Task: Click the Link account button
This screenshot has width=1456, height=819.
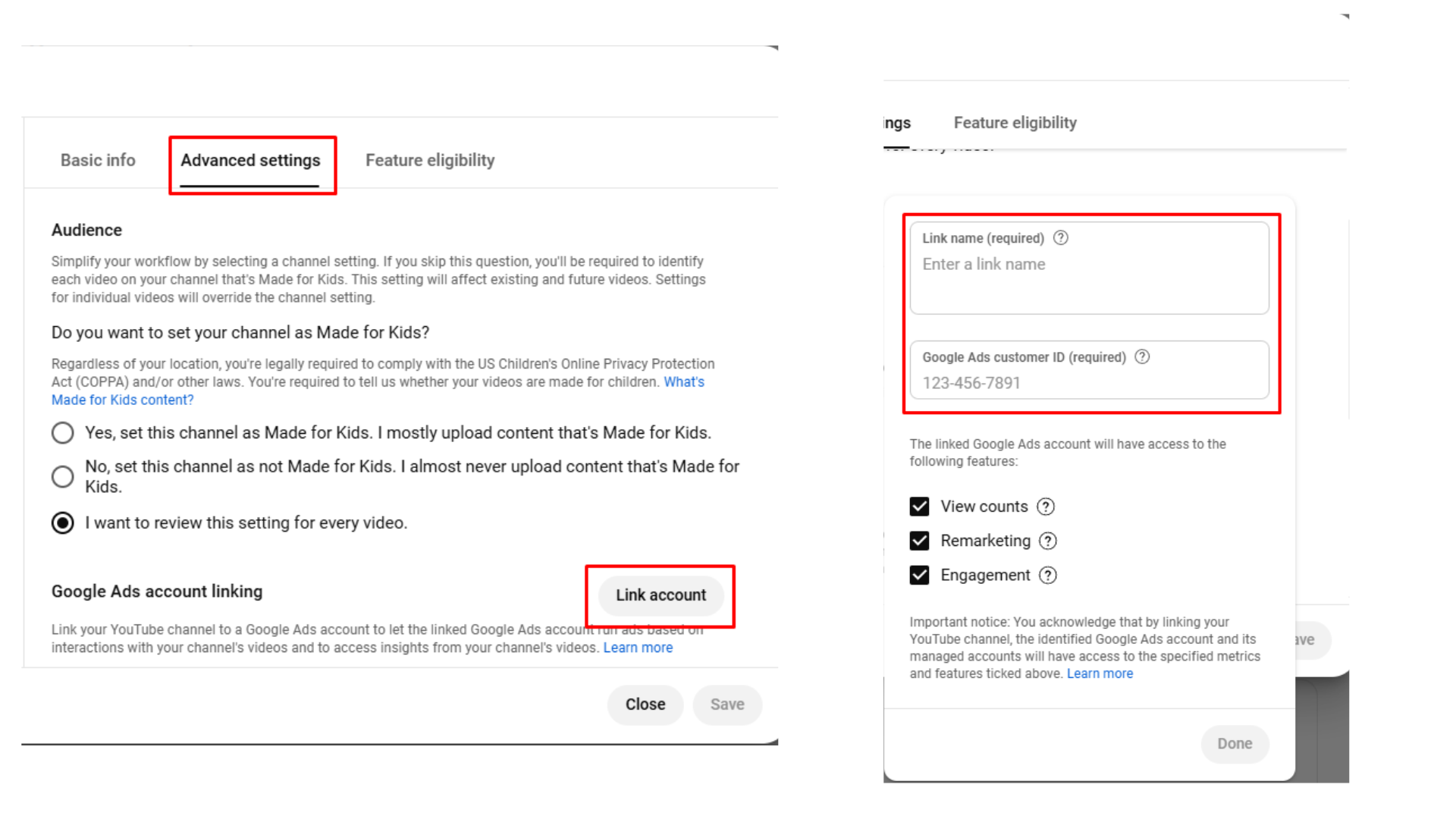Action: click(x=660, y=595)
